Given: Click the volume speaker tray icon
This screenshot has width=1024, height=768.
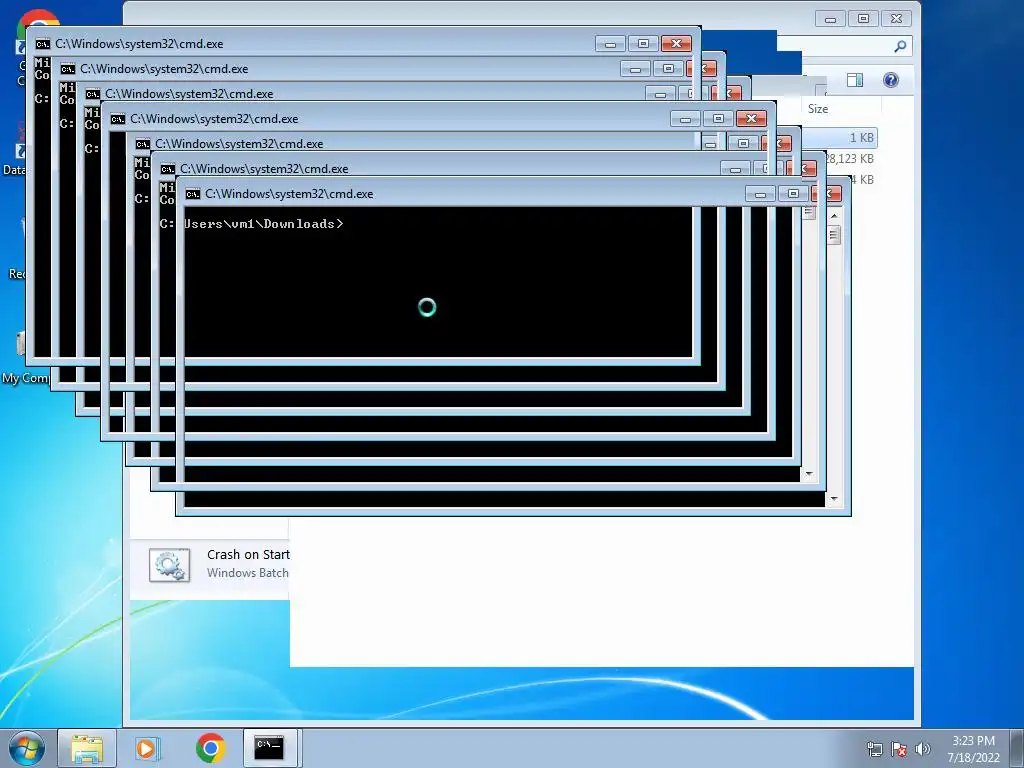Looking at the screenshot, I should click(923, 749).
